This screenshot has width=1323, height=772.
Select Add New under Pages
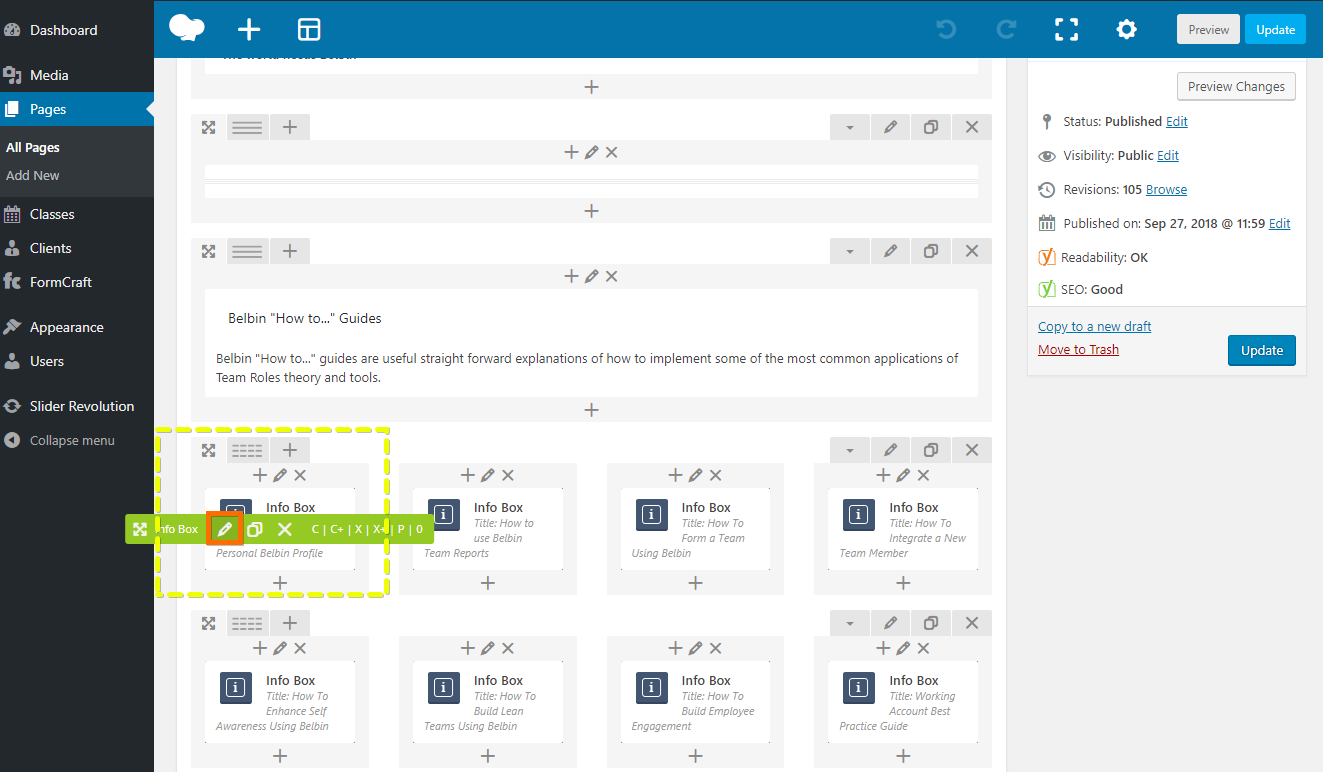33,175
